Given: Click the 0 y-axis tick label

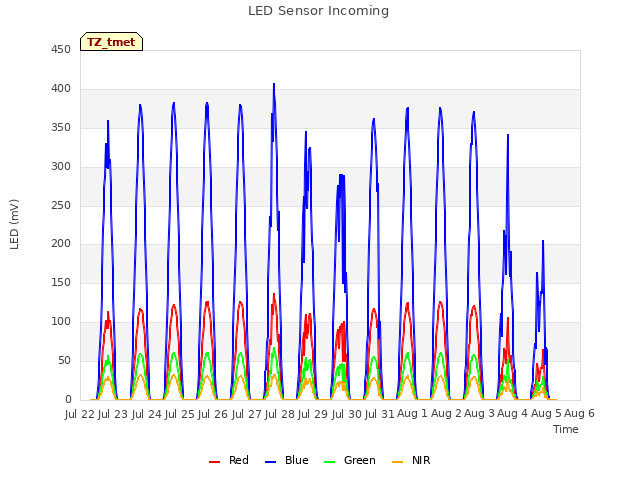Looking at the screenshot, I should [68, 400].
